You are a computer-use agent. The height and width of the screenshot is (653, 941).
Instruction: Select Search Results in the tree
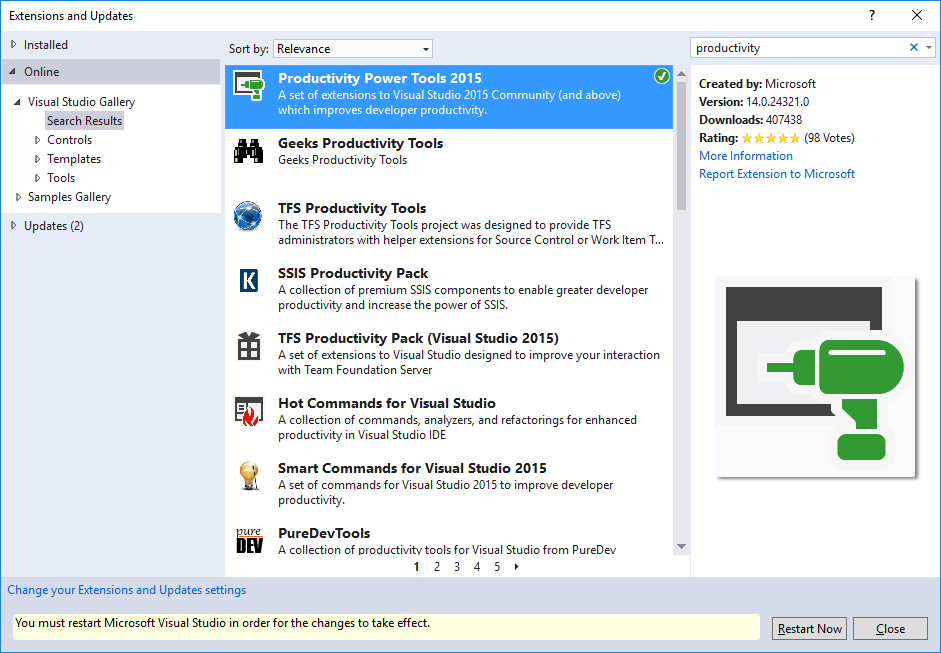pos(85,121)
